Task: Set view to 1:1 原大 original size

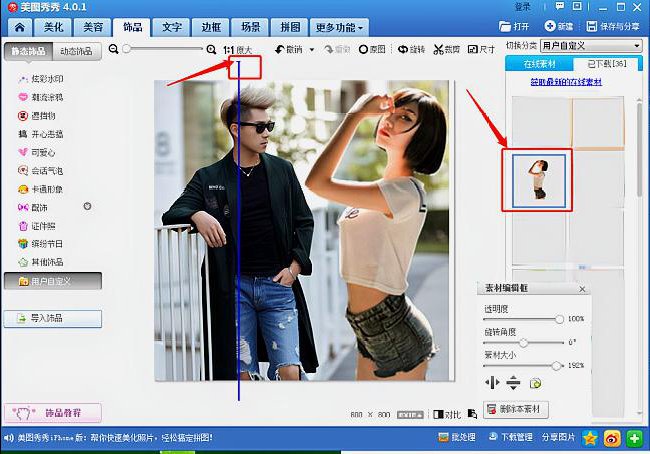Action: (238, 50)
